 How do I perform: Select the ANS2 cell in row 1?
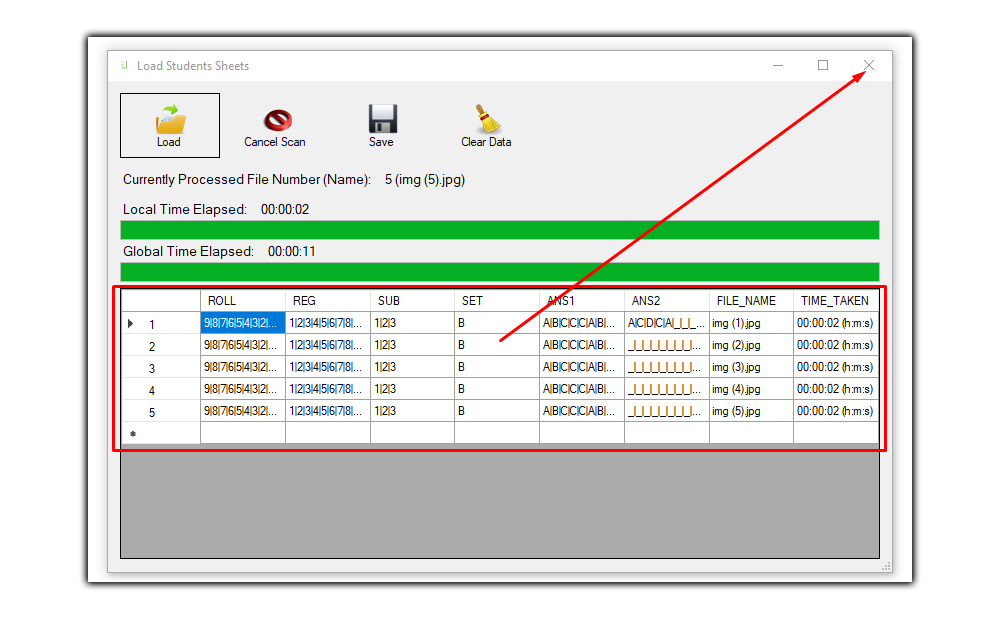pyautogui.click(x=666, y=323)
